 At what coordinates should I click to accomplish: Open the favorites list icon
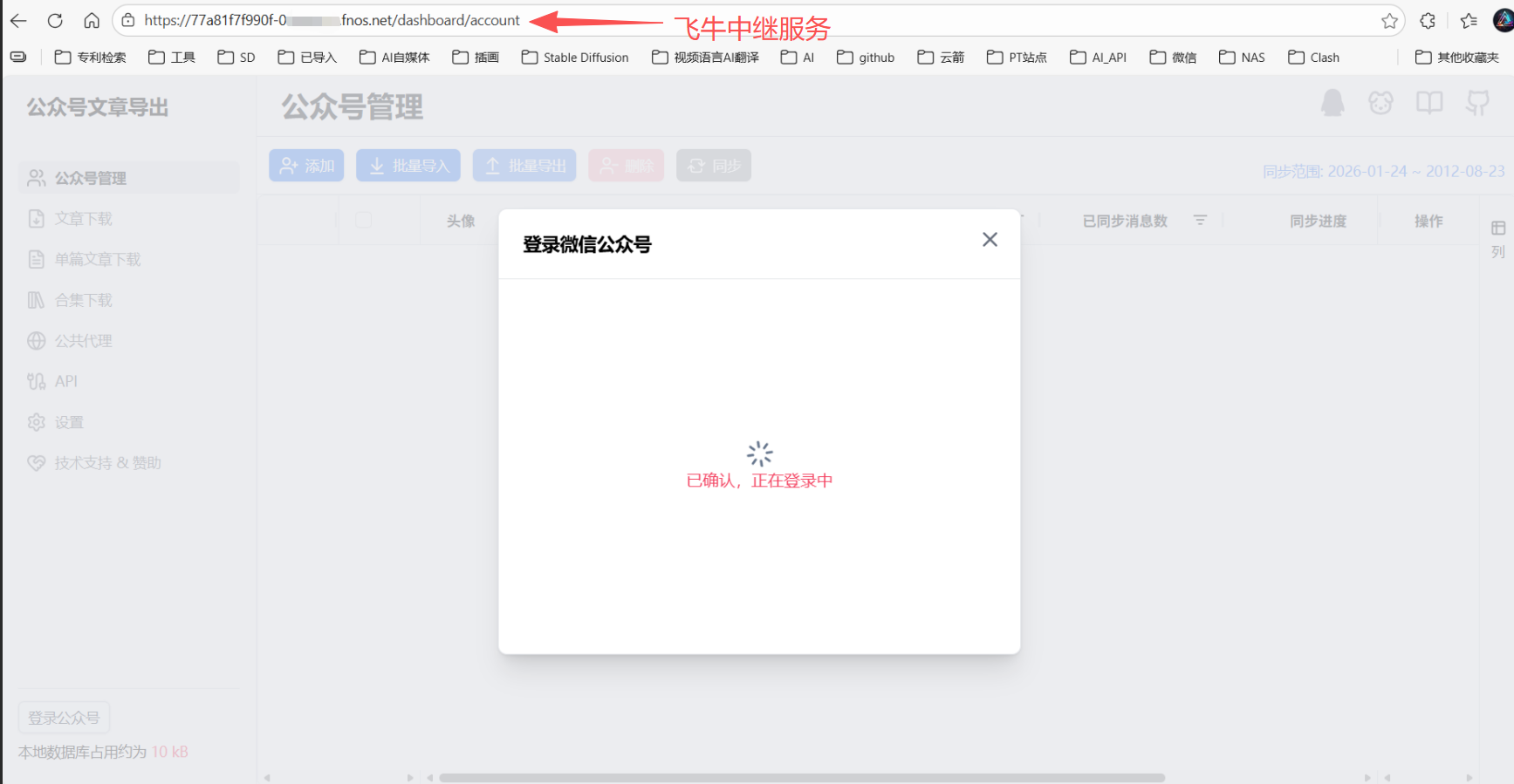[x=1469, y=21]
